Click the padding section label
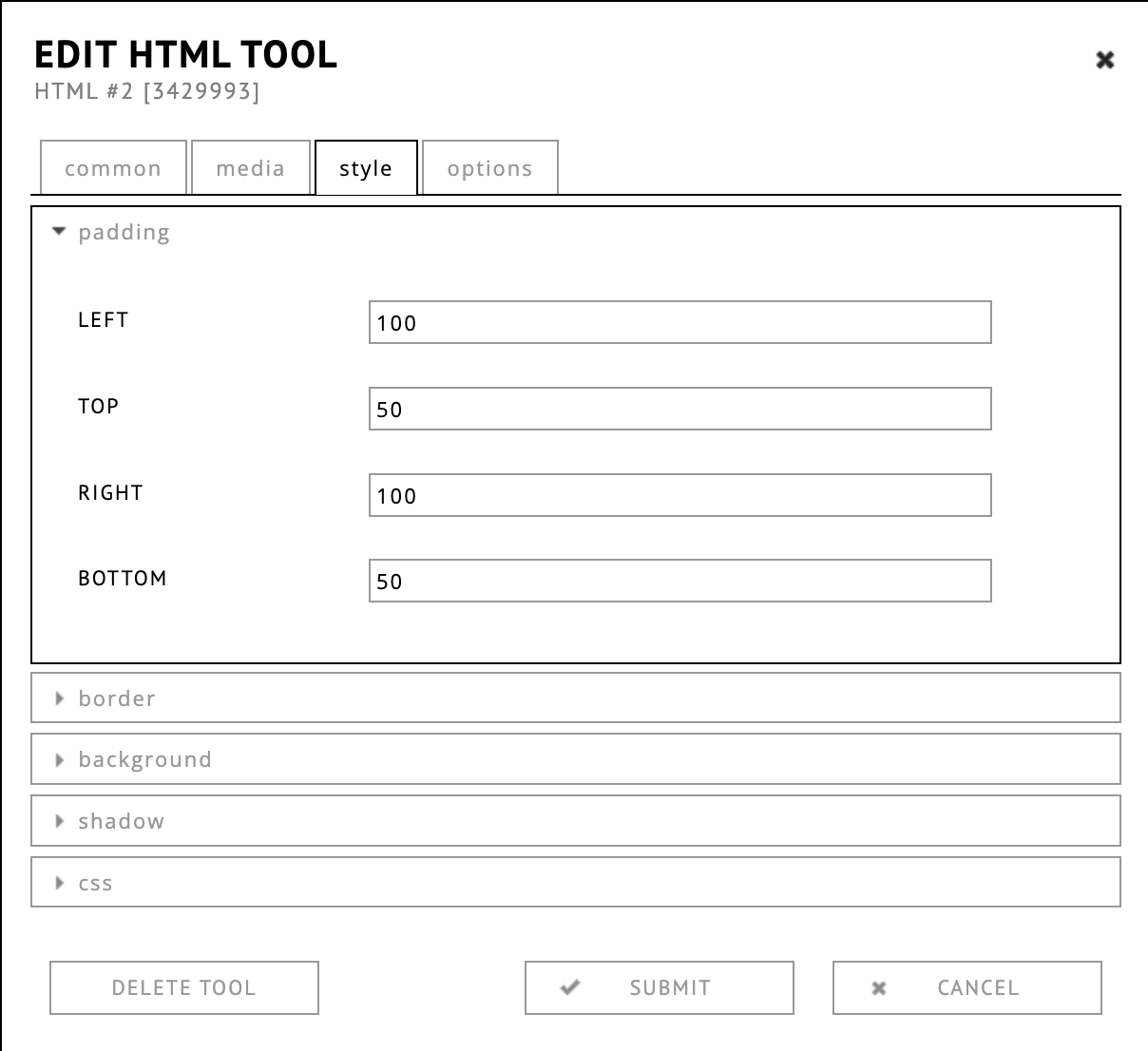 (x=124, y=233)
